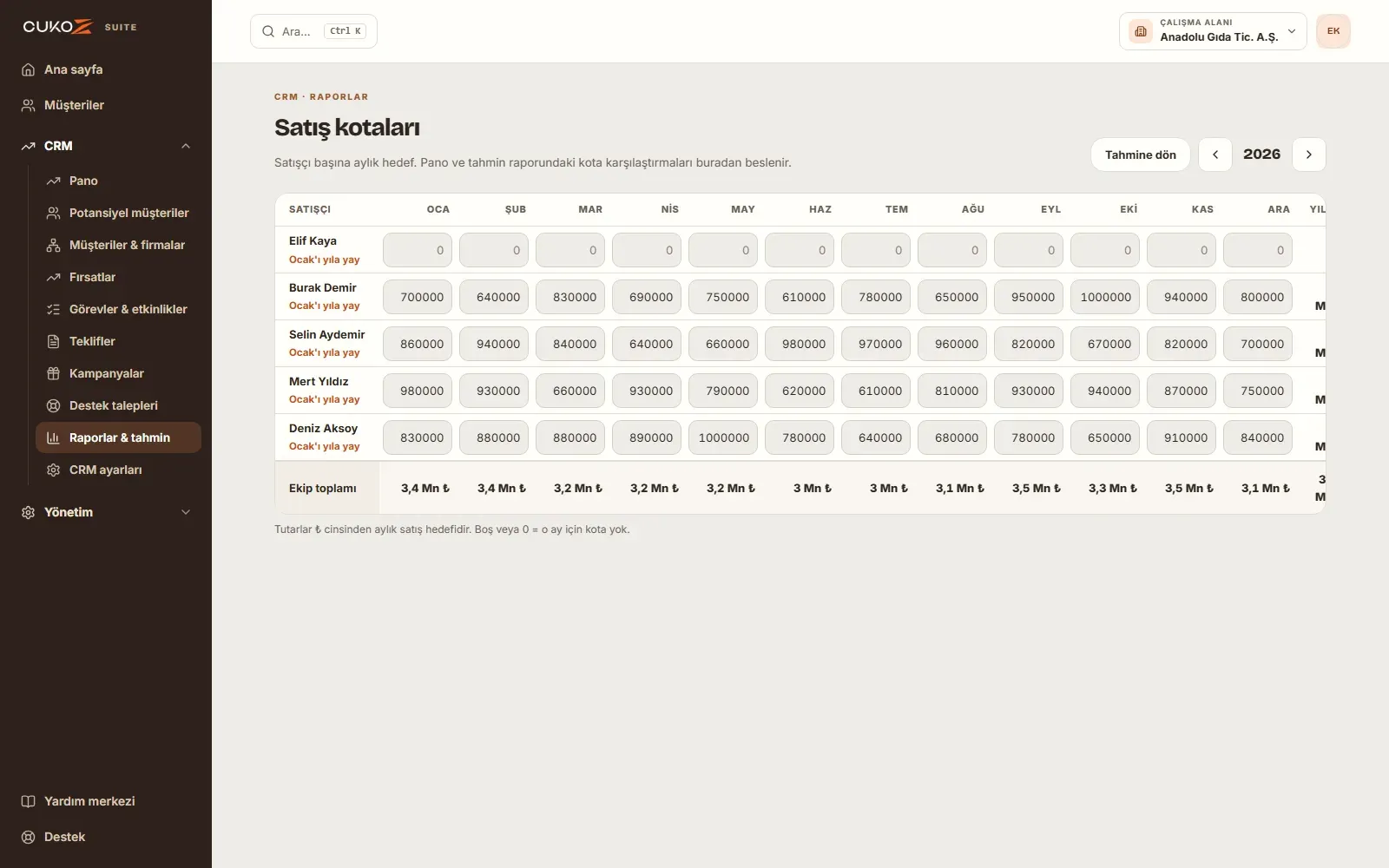This screenshot has height=868, width=1389.
Task: Open the Anadolu Gıda workspace dropdown
Action: [1213, 31]
